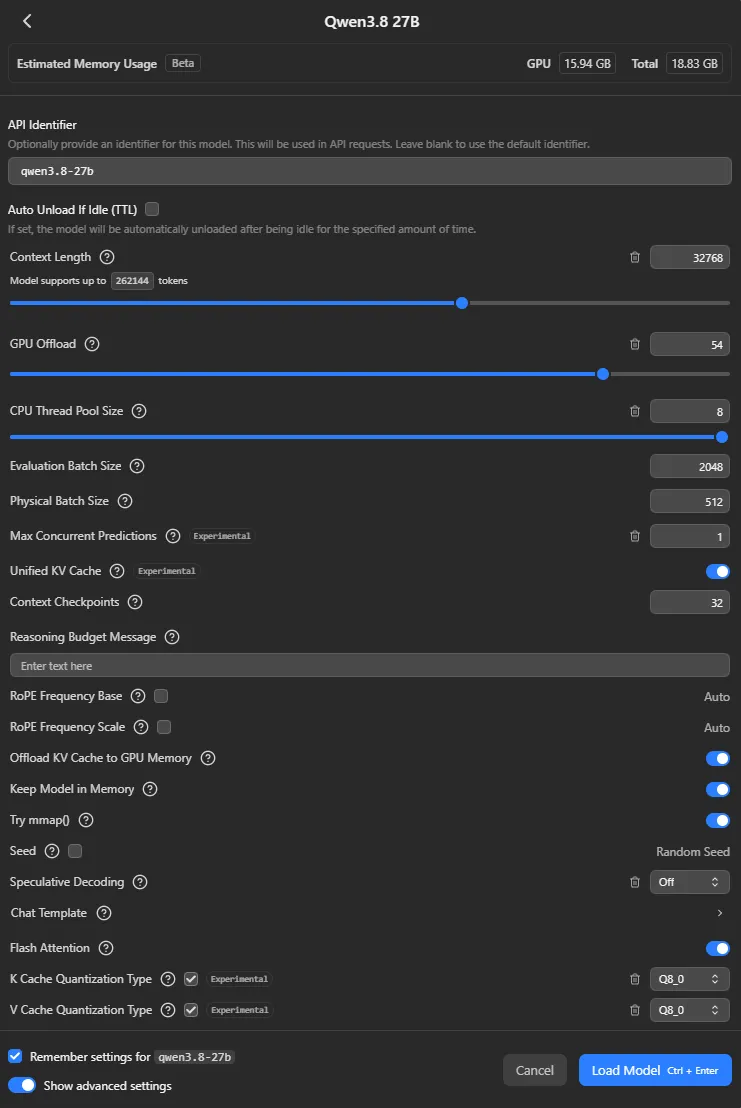Toggle Flash Attention switch

coord(718,949)
